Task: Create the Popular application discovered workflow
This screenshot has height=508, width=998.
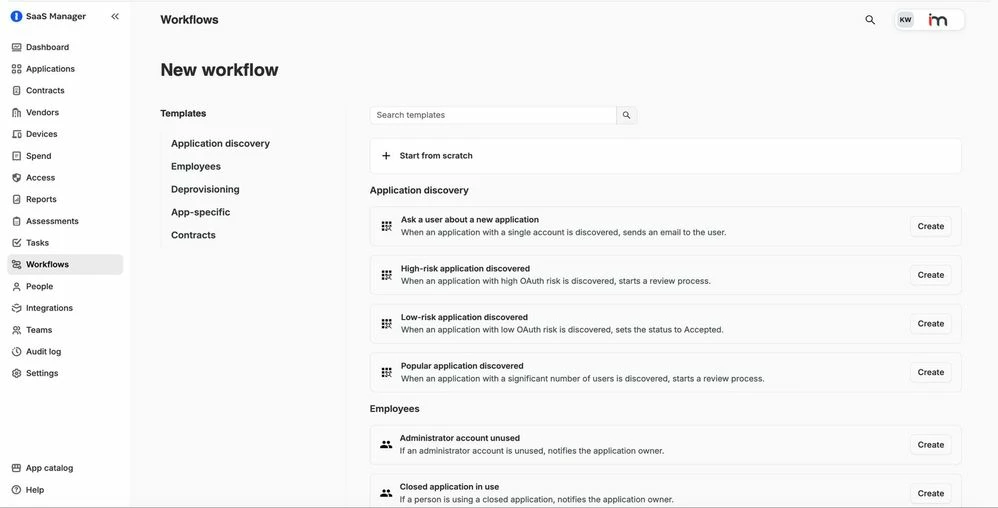Action: click(x=931, y=372)
